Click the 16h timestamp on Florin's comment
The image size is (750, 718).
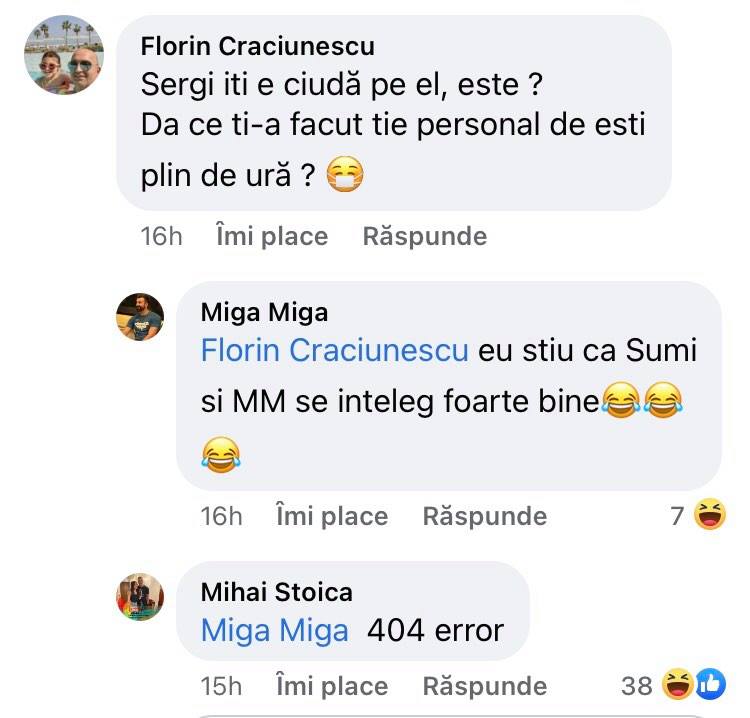point(161,236)
